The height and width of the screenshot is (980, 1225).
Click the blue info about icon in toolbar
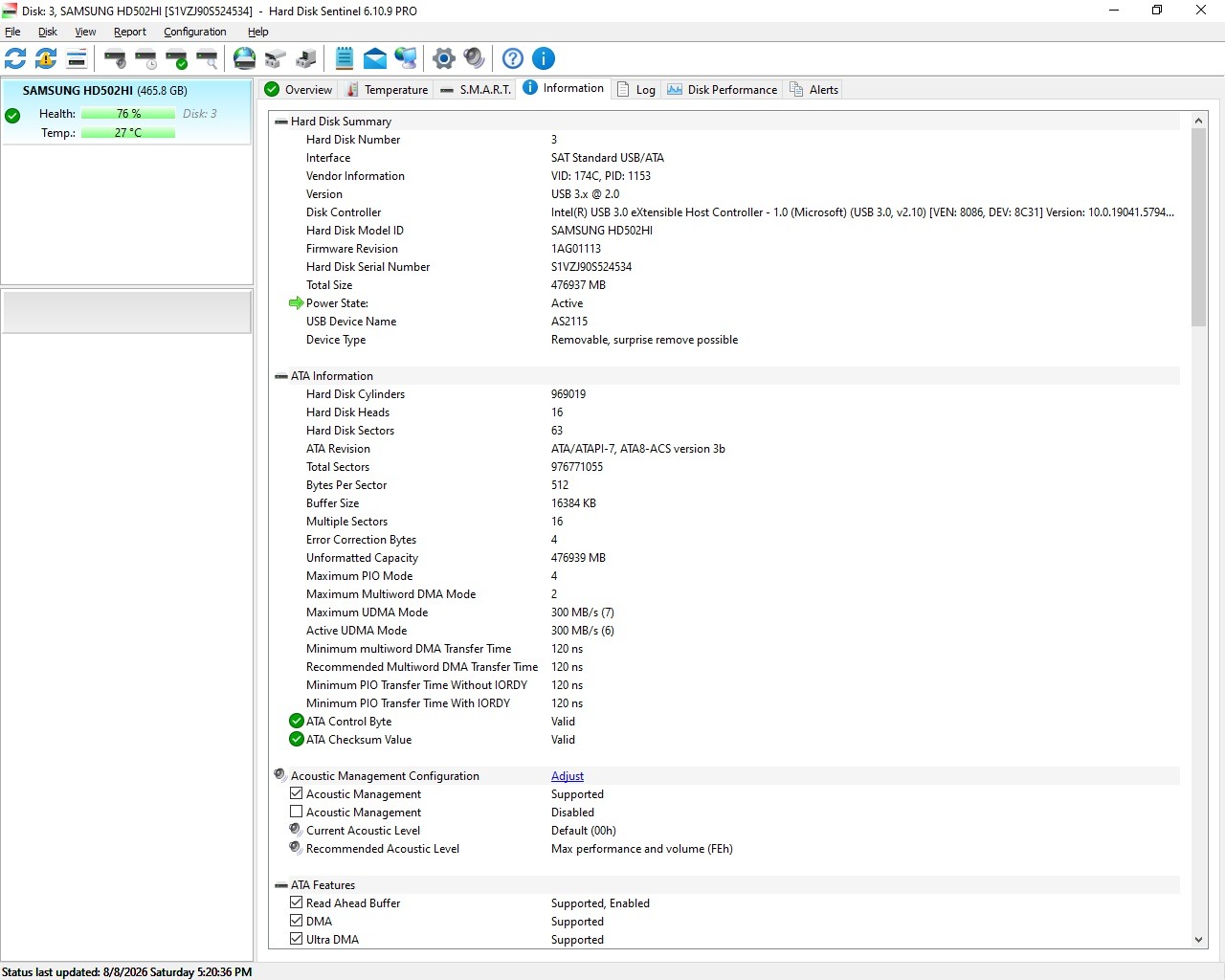[x=544, y=58]
